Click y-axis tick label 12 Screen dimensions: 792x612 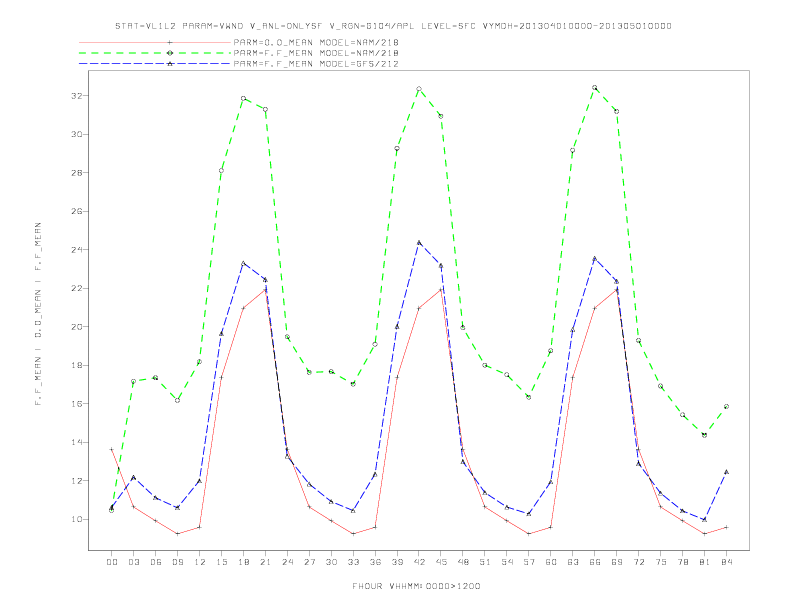(76, 481)
